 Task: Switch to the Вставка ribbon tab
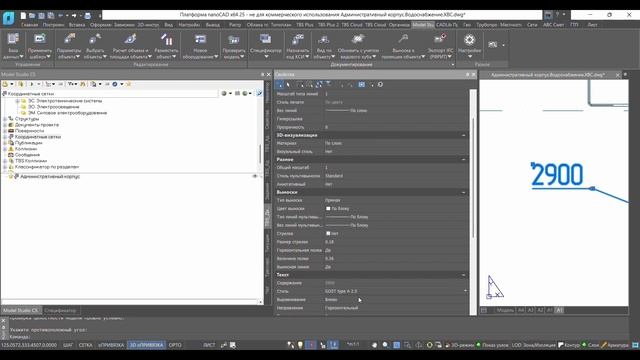(x=77, y=25)
